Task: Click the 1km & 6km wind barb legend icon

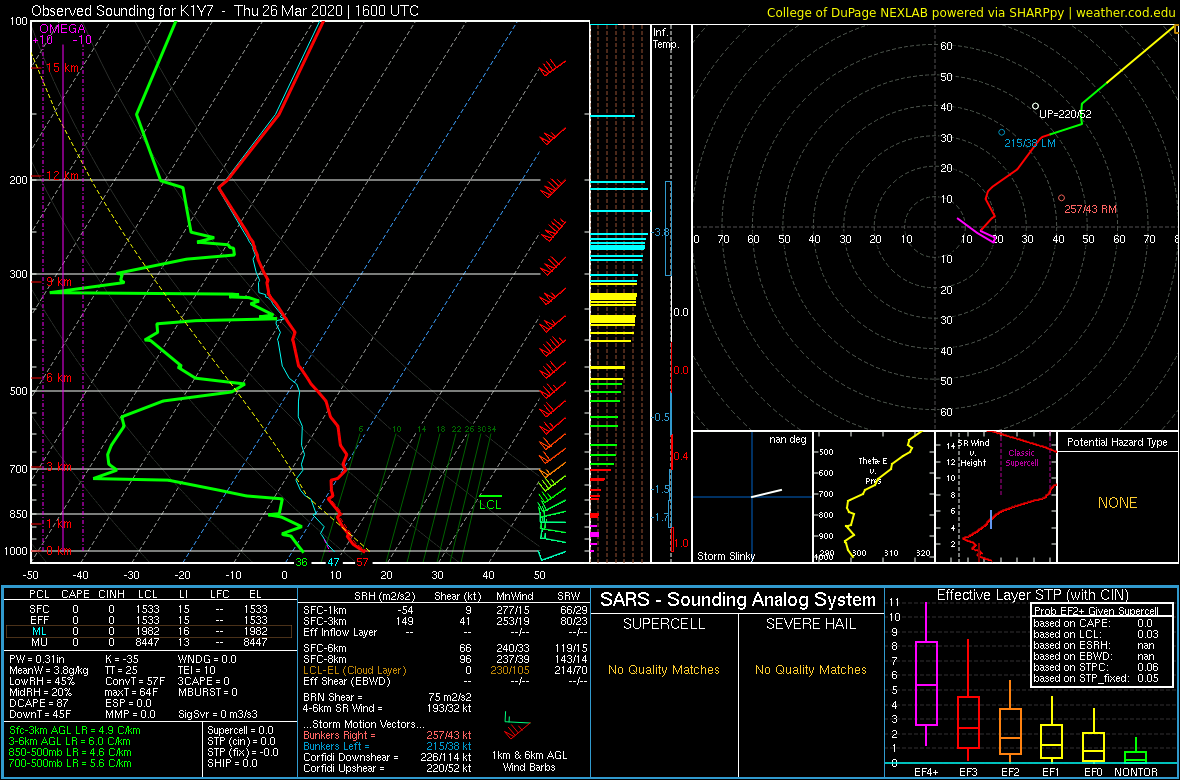Action: [x=515, y=727]
